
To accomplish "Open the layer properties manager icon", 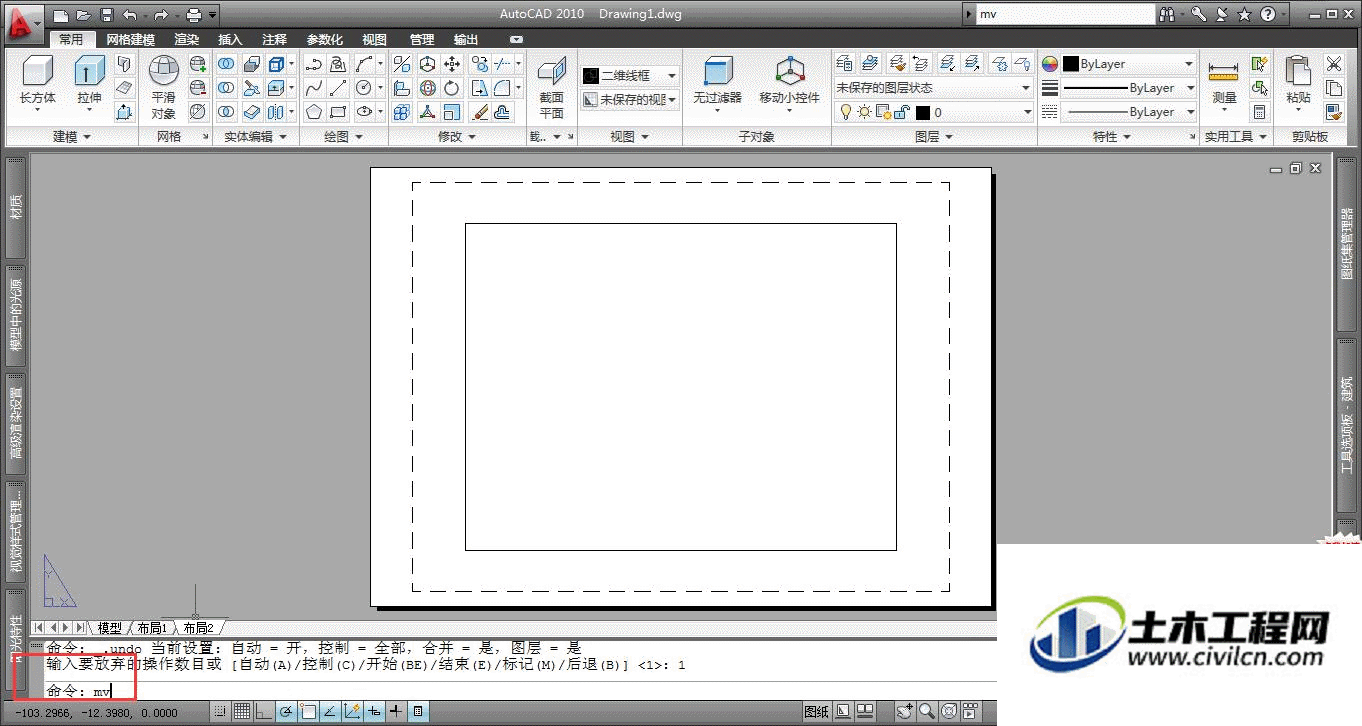I will (846, 64).
